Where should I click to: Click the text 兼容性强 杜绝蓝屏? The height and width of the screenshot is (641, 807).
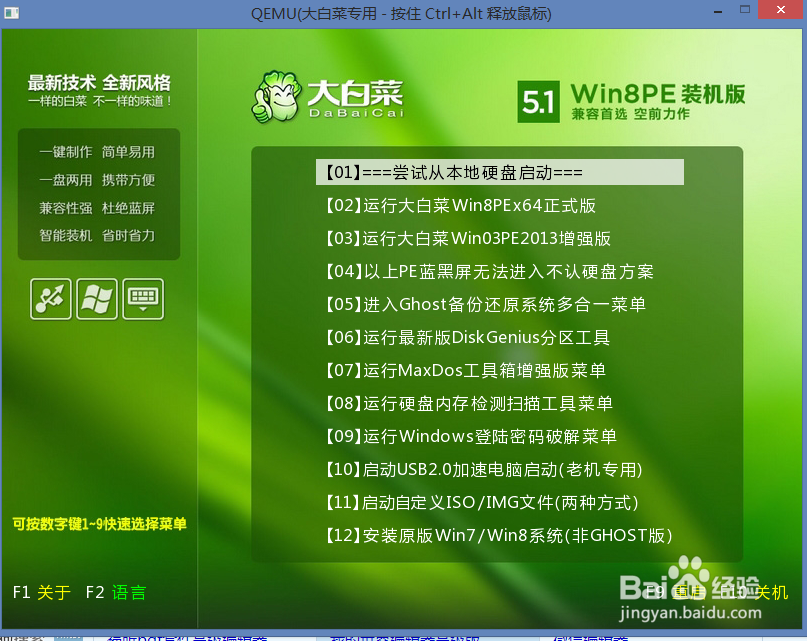coord(97,208)
